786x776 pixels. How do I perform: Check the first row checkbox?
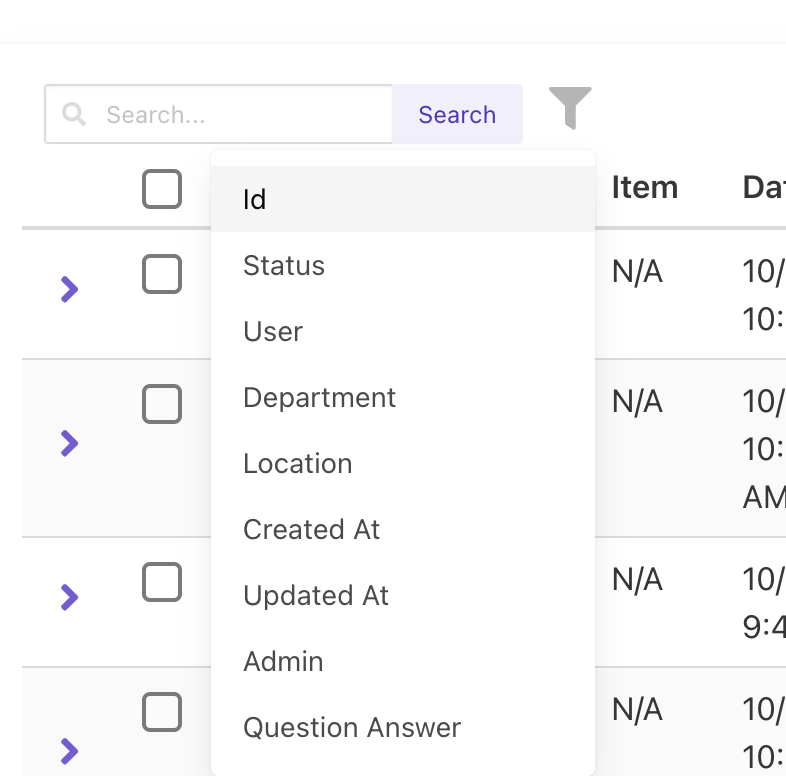[162, 274]
